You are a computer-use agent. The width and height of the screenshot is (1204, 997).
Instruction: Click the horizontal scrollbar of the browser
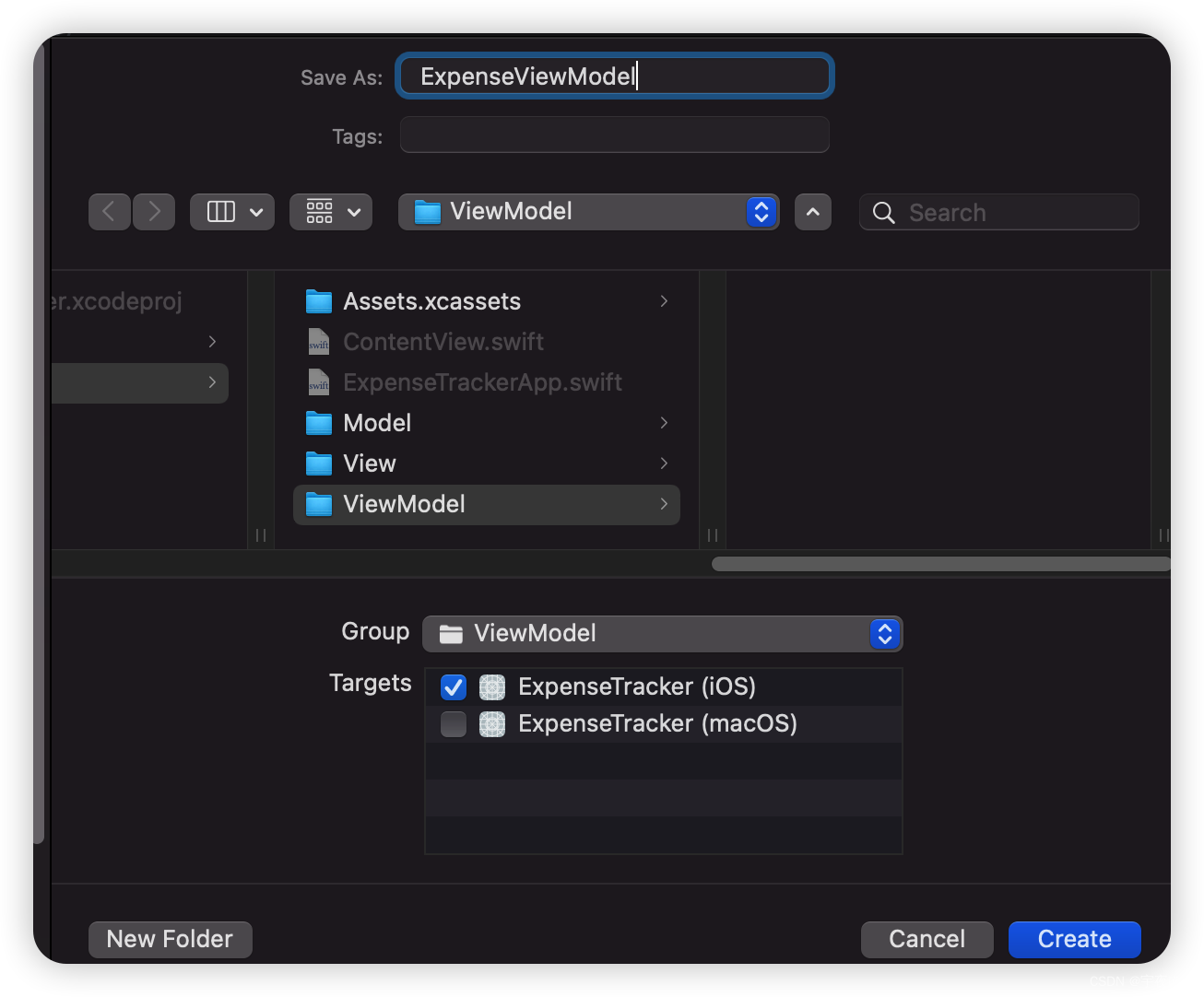click(x=940, y=564)
